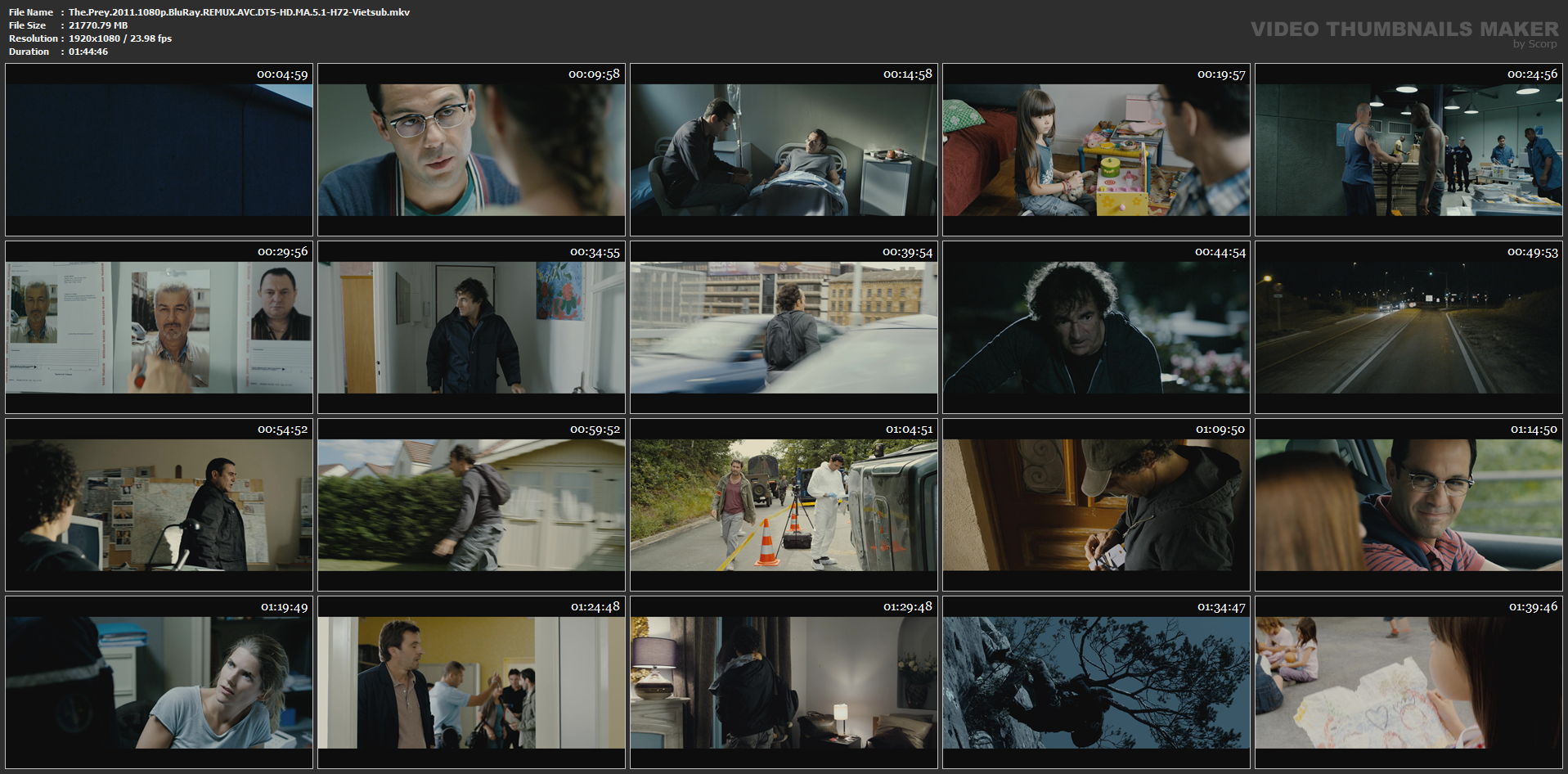Open the 00:19:57 thumbnail of girl with toys
Screen dimensions: 1568x774
(1096, 150)
